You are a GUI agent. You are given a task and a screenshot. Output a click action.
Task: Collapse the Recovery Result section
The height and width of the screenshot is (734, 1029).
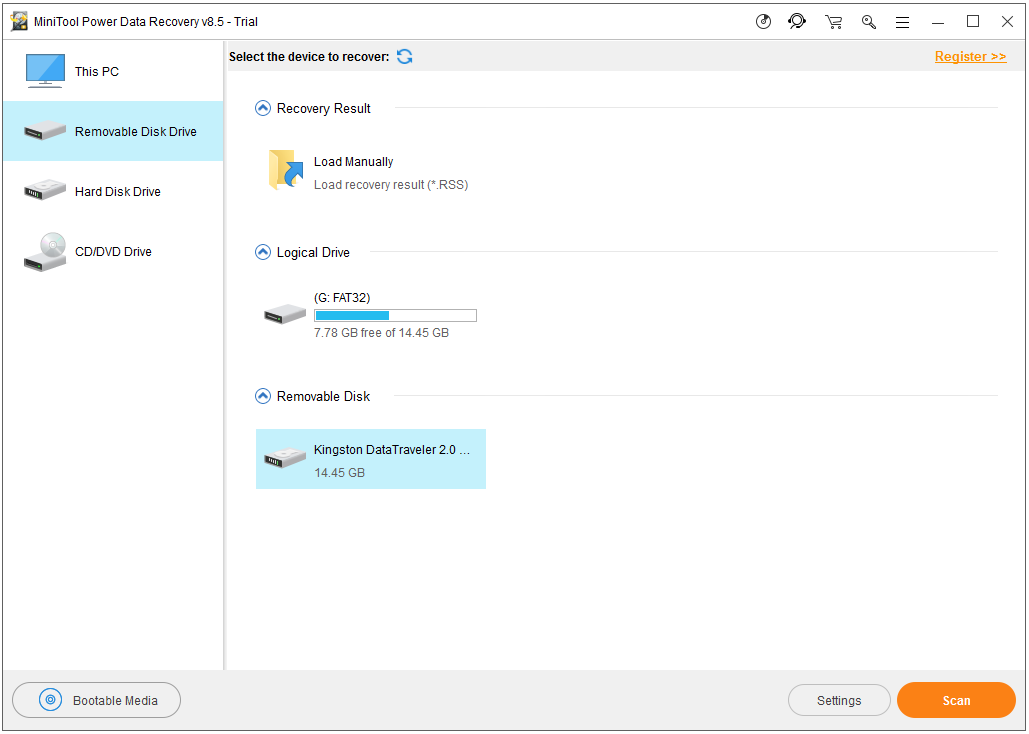(262, 108)
